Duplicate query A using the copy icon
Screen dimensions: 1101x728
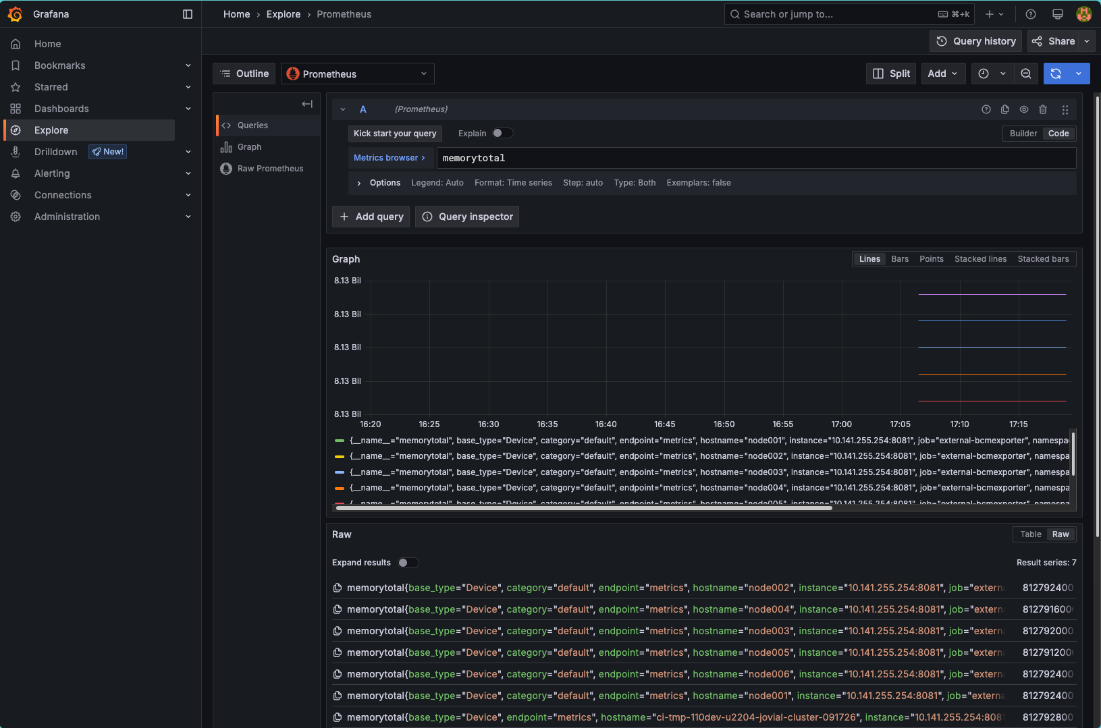tap(1004, 109)
